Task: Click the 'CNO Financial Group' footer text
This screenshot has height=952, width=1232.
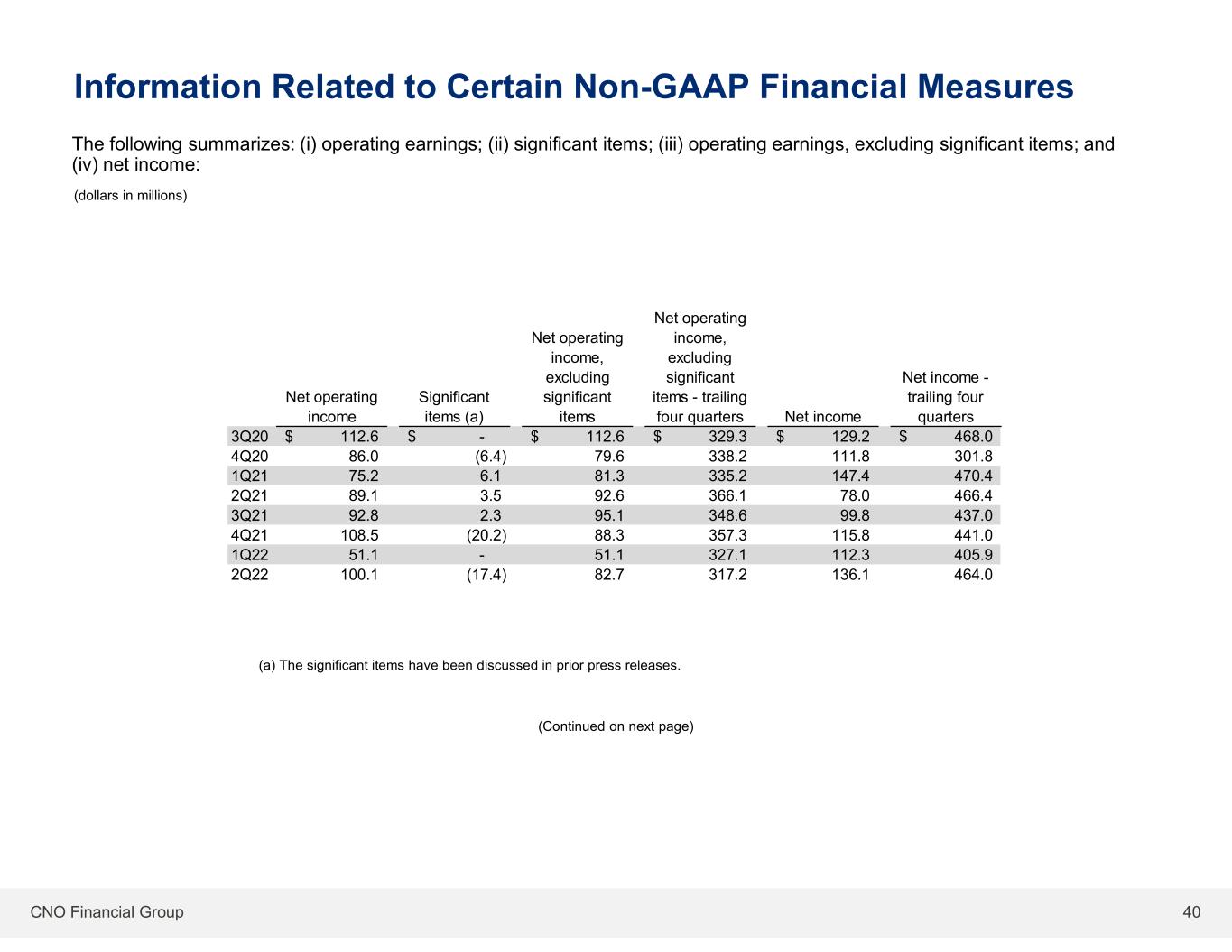Action: coord(107,912)
